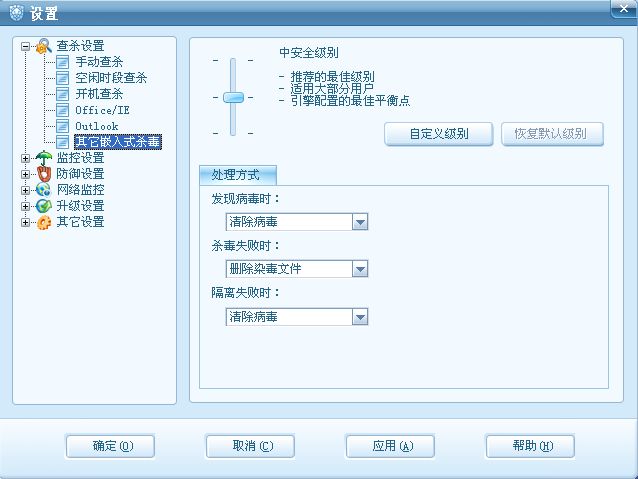Switch to the 处理方式 tab
Screen dimensions: 638x479
(238, 175)
